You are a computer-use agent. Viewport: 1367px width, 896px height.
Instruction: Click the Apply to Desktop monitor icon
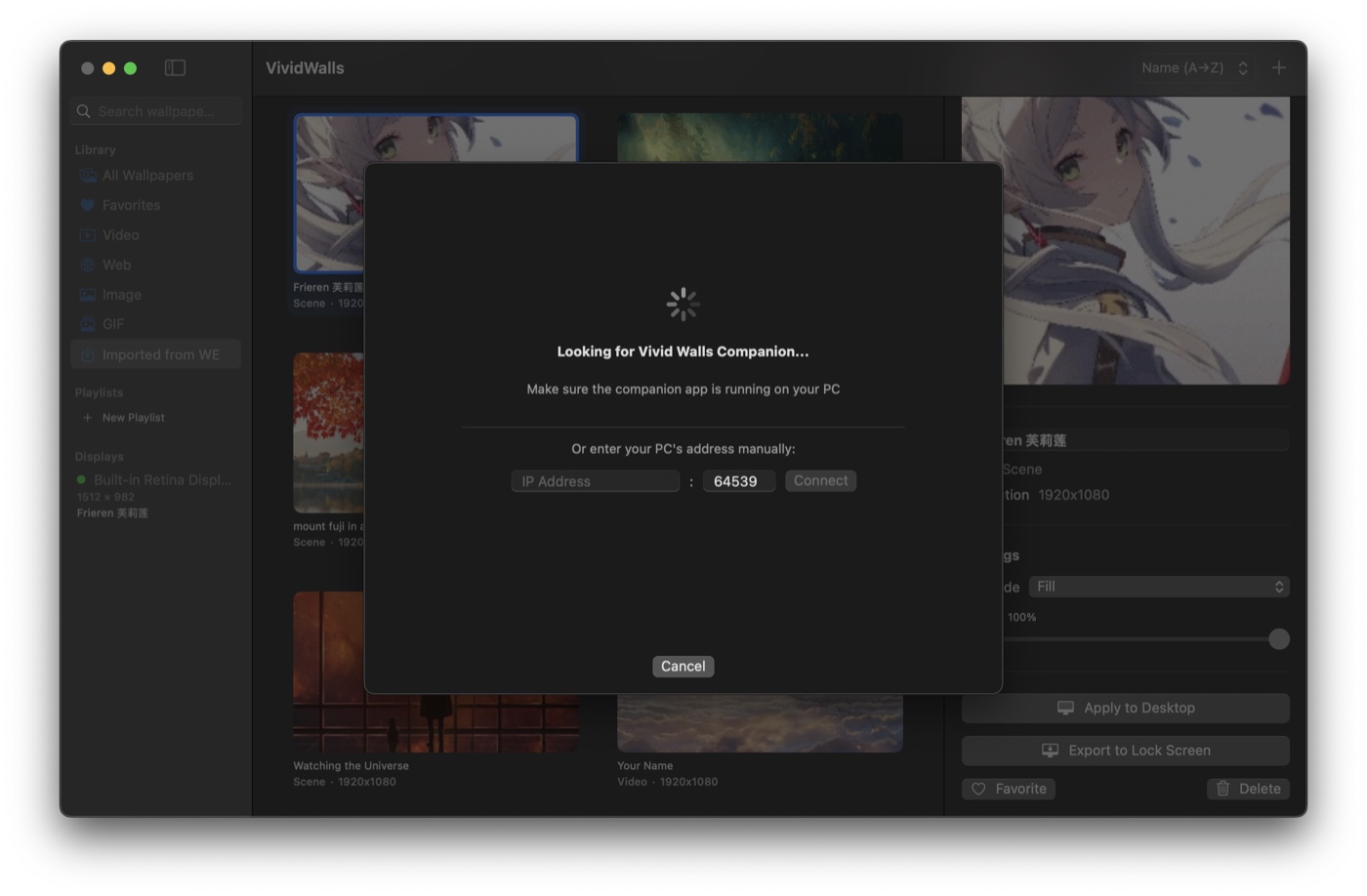(x=1065, y=709)
